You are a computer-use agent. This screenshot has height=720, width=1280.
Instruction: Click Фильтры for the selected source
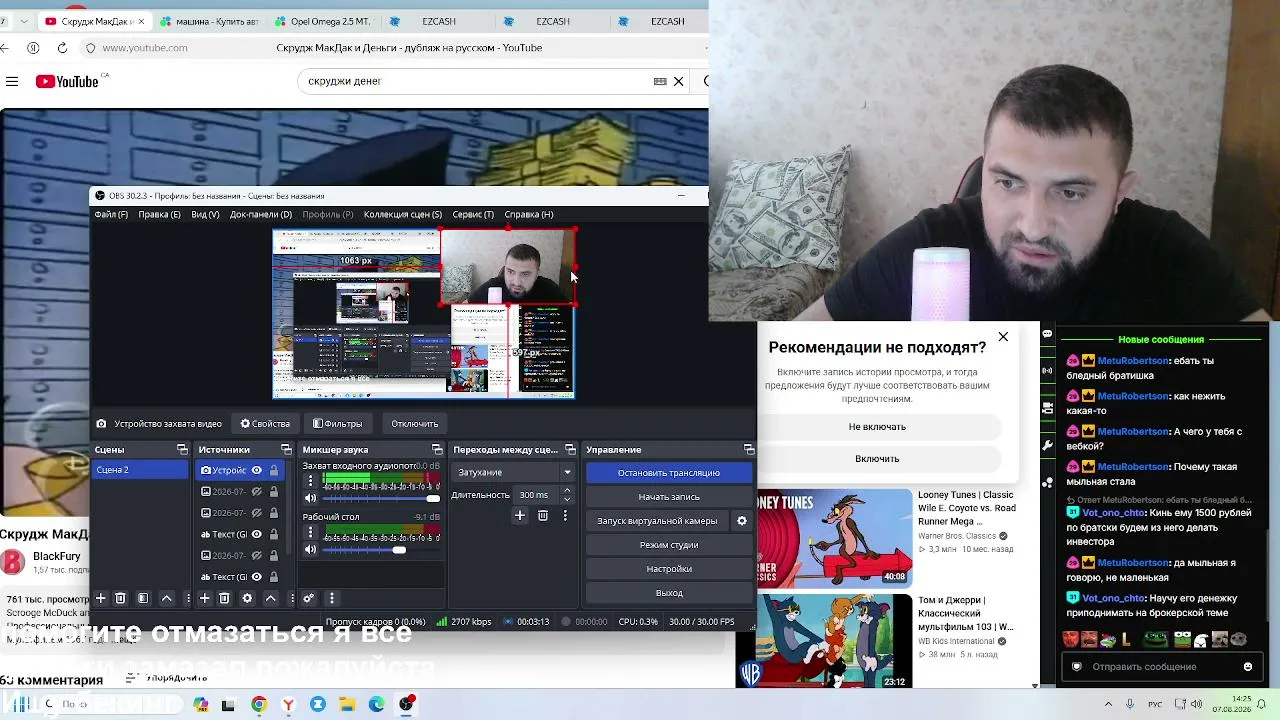[337, 424]
